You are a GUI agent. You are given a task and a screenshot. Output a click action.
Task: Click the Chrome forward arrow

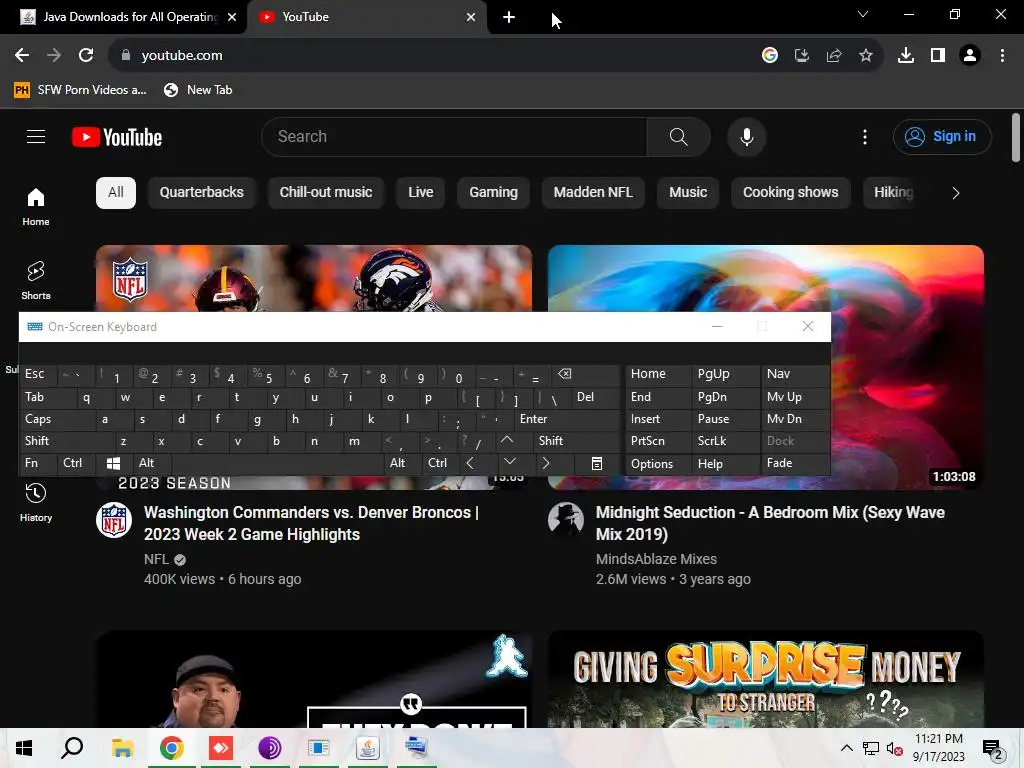point(54,56)
